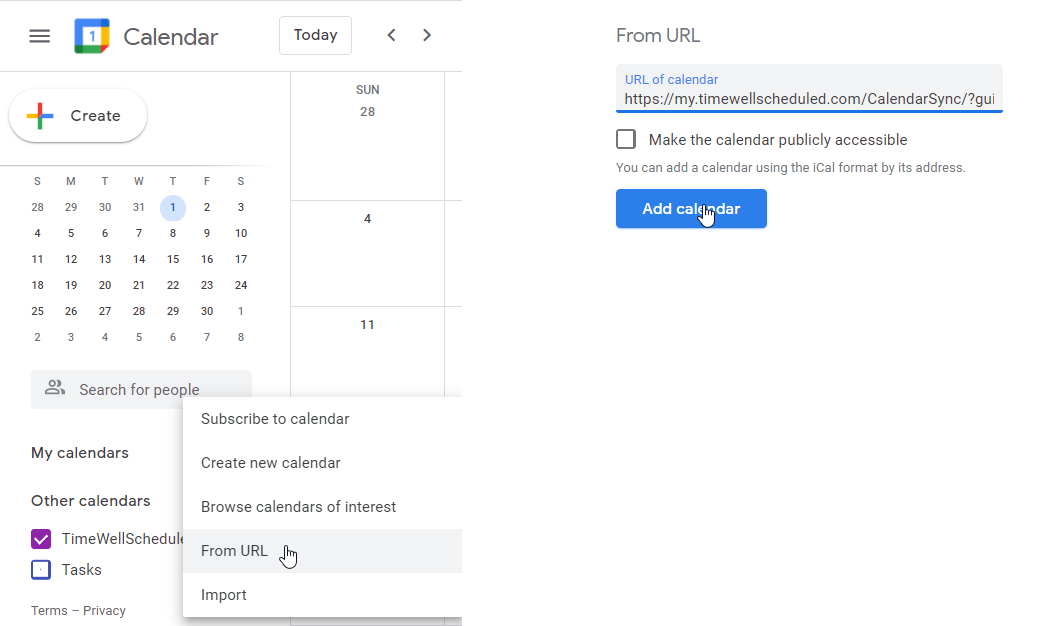Click the Search for people field

pos(150,390)
